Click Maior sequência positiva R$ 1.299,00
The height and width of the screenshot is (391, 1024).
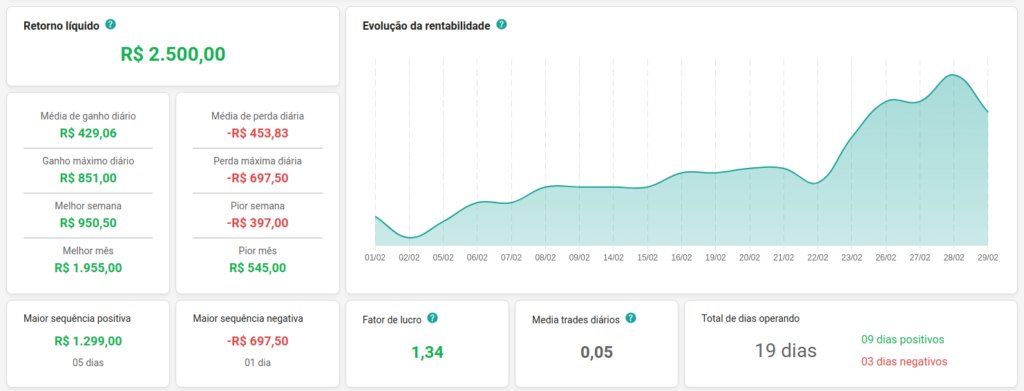click(88, 341)
